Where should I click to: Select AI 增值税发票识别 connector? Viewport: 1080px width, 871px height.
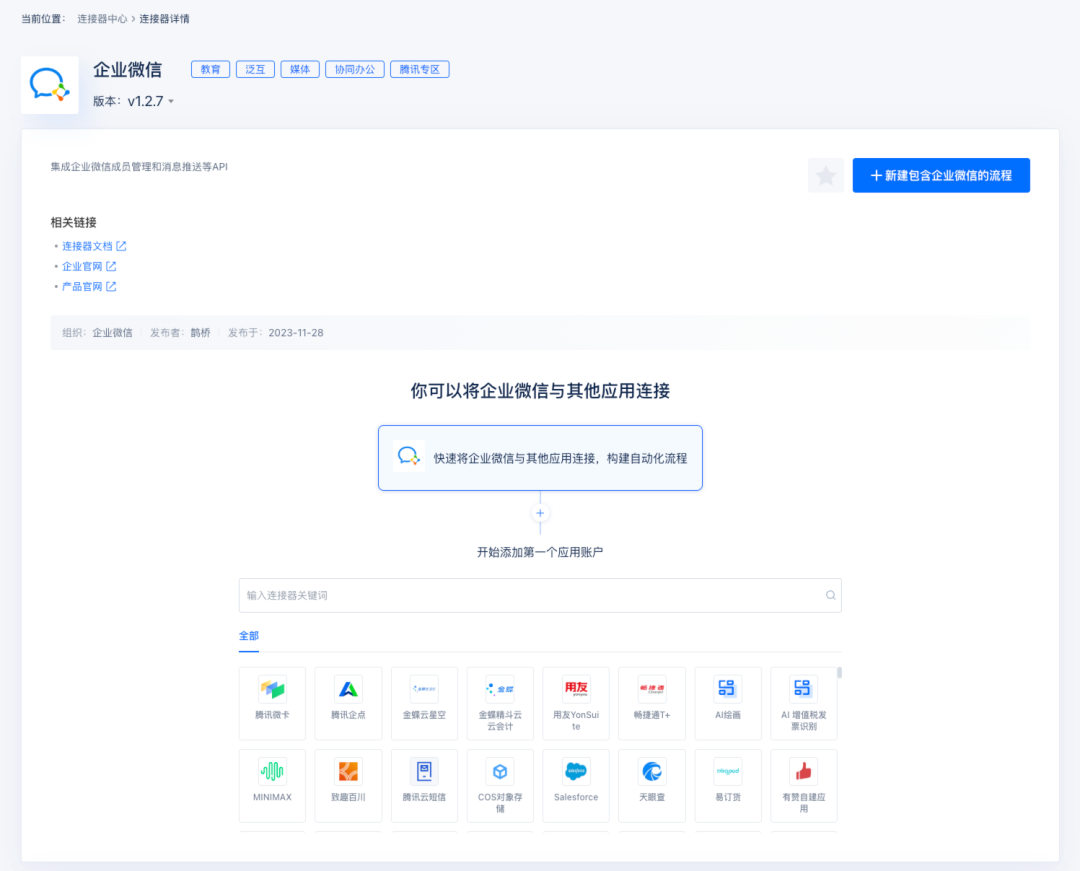804,703
